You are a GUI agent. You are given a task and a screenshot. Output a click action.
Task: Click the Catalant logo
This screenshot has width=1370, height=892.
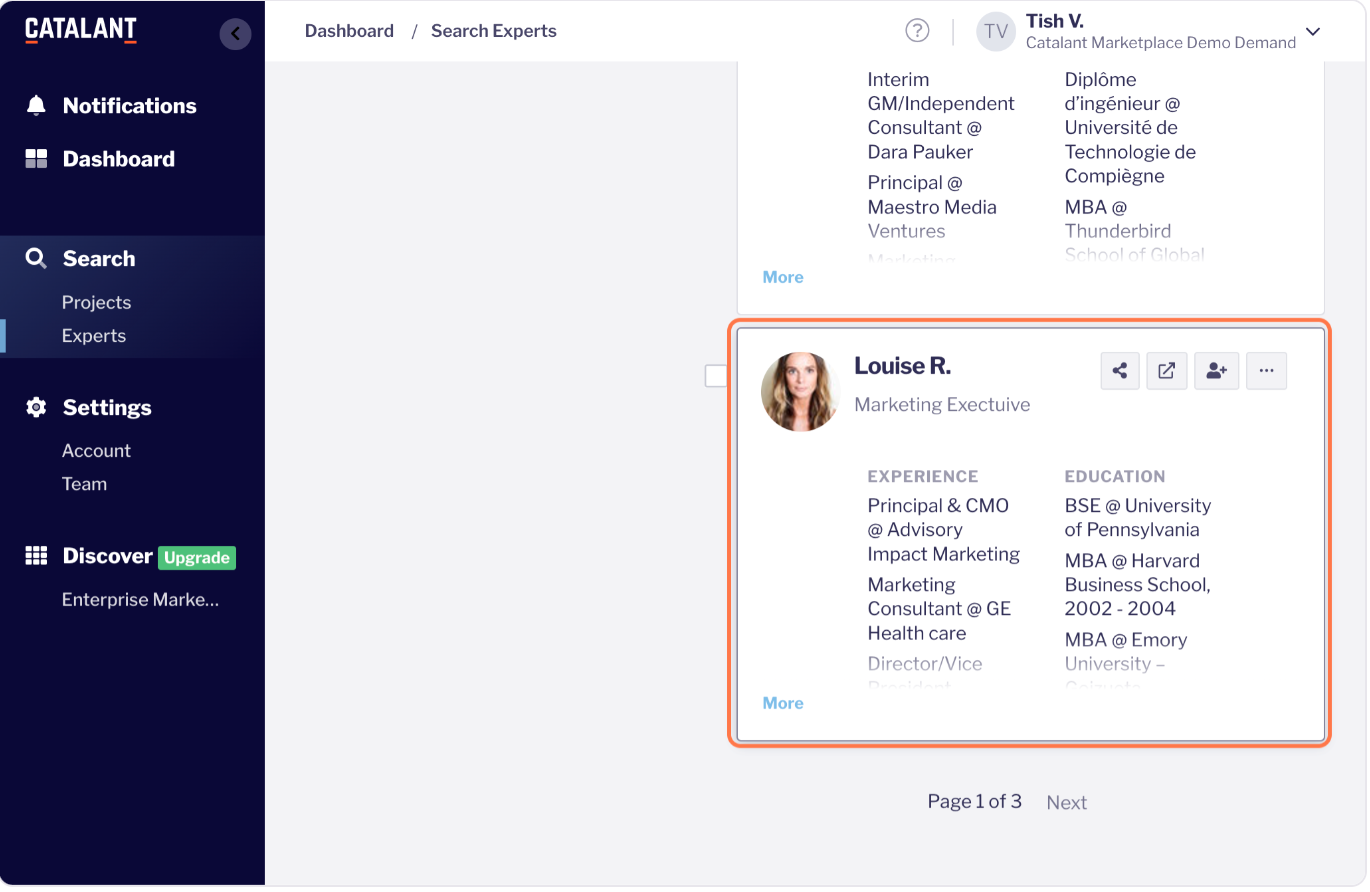81,31
